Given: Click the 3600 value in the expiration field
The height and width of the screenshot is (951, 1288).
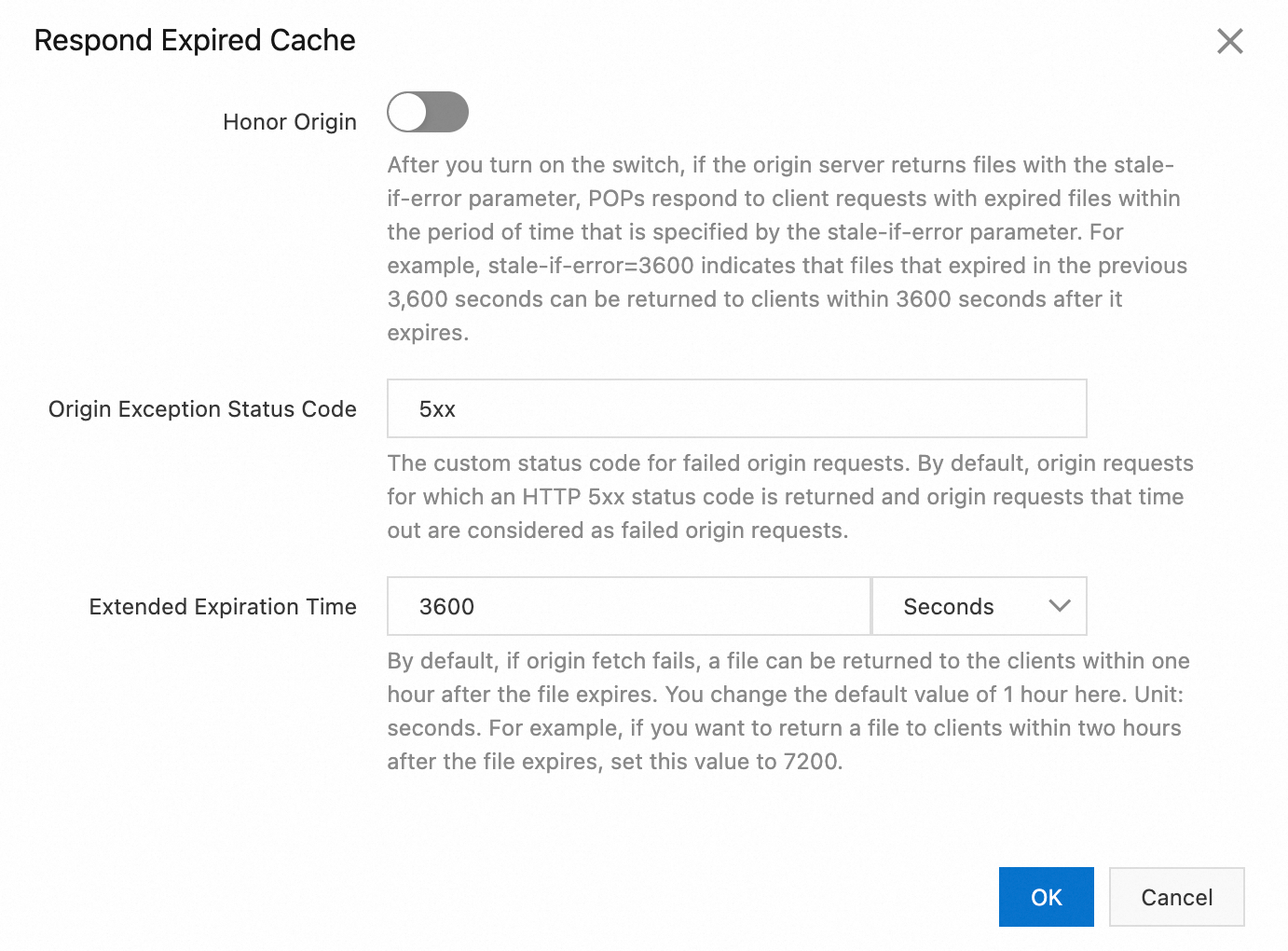Looking at the screenshot, I should (x=447, y=607).
